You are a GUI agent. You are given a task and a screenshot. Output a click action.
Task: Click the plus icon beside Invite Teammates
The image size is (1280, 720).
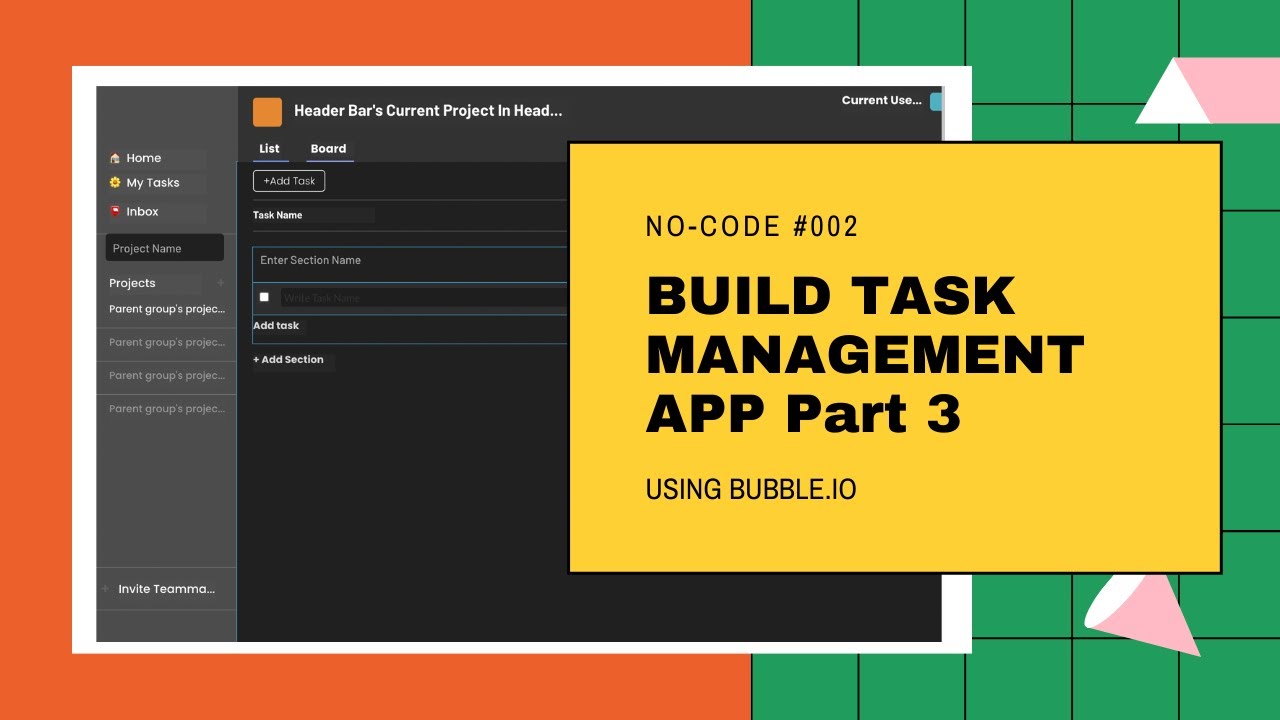pyautogui.click(x=105, y=589)
